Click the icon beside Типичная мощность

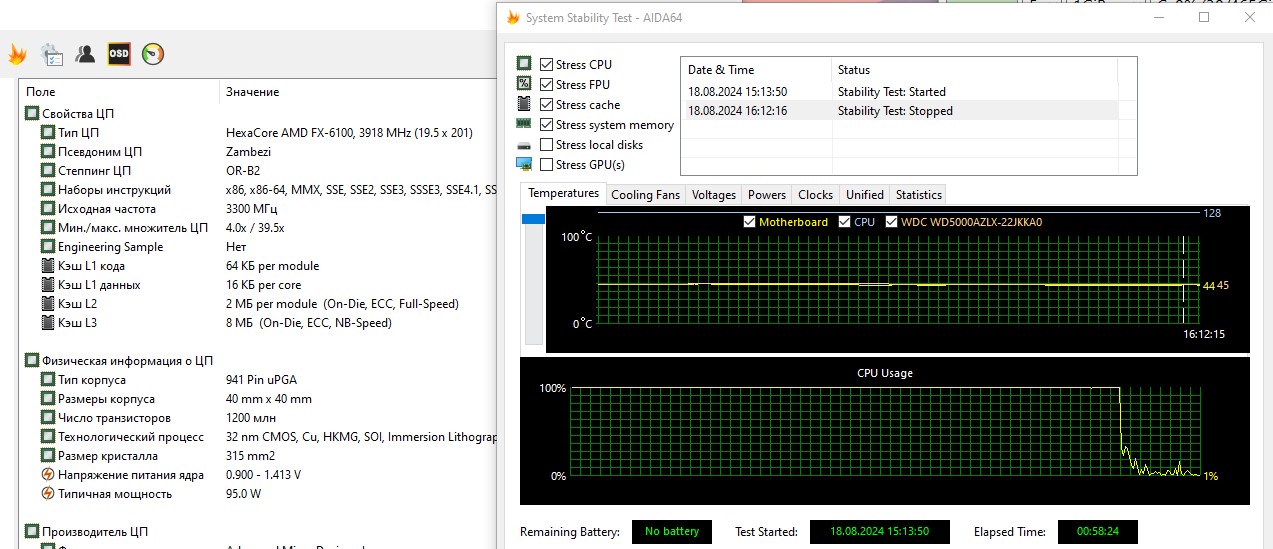tap(48, 494)
